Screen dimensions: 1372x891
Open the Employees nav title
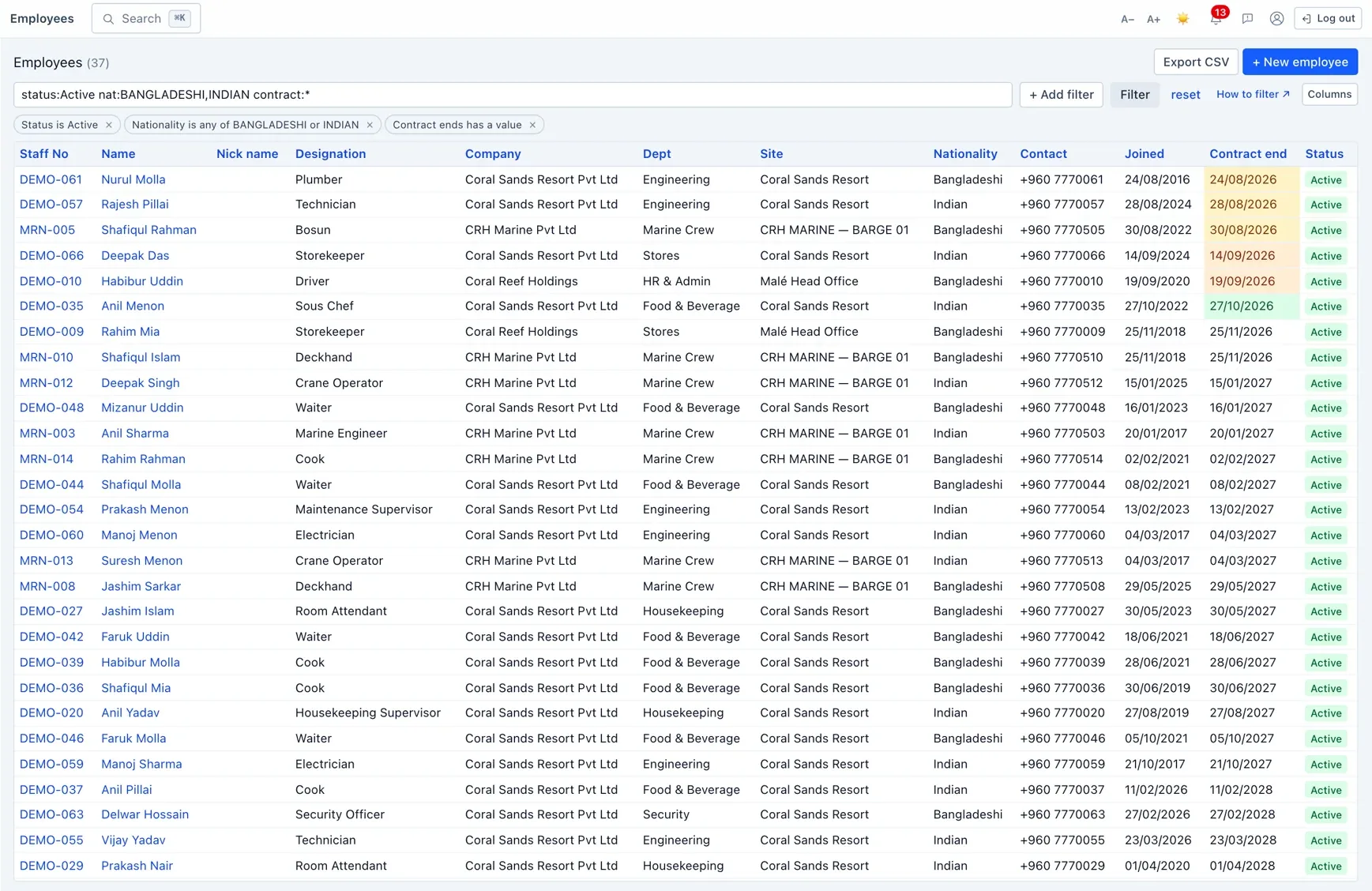pos(42,18)
